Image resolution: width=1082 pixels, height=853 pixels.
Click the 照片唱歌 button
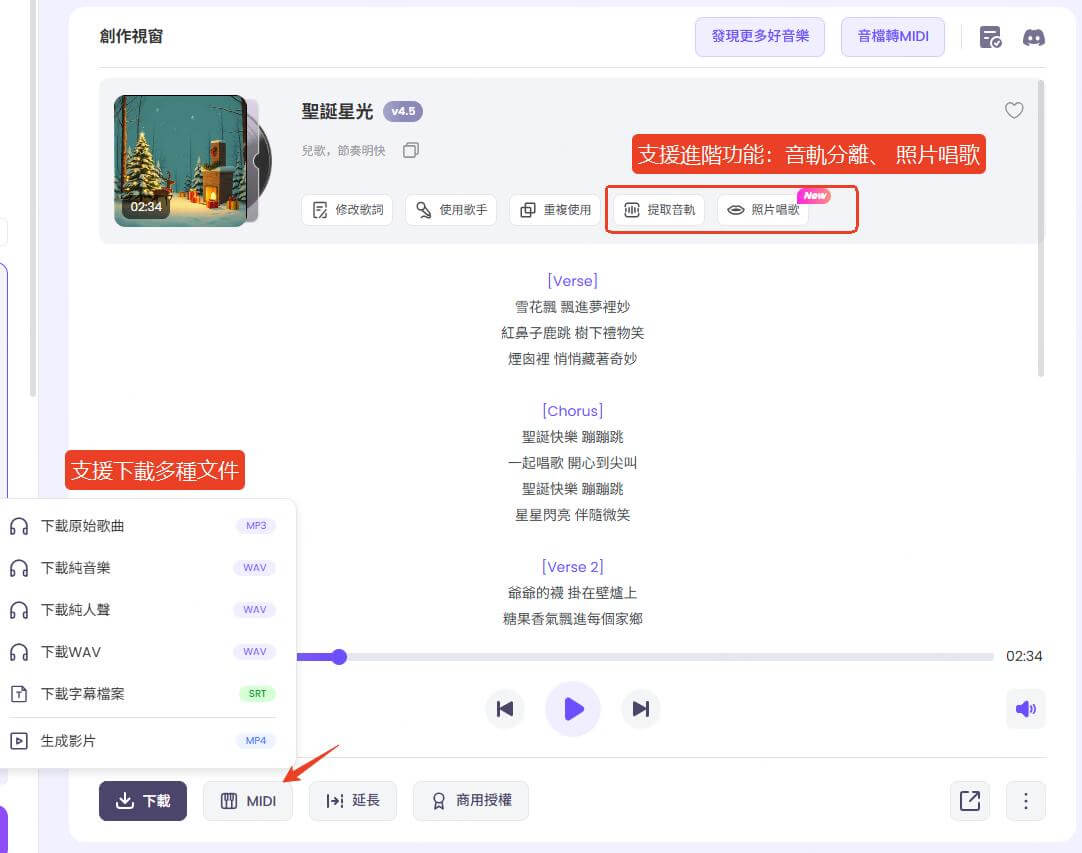[x=764, y=210]
